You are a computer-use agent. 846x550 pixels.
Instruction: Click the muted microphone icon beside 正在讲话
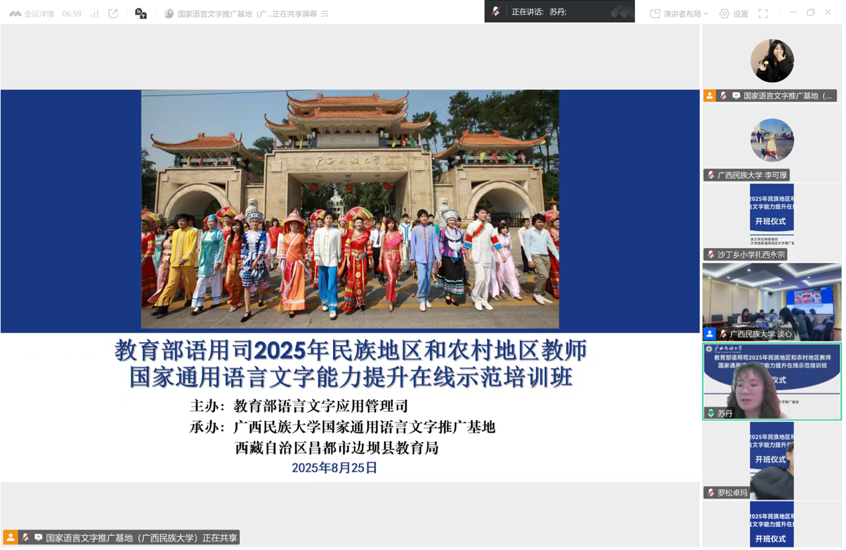pyautogui.click(x=497, y=12)
